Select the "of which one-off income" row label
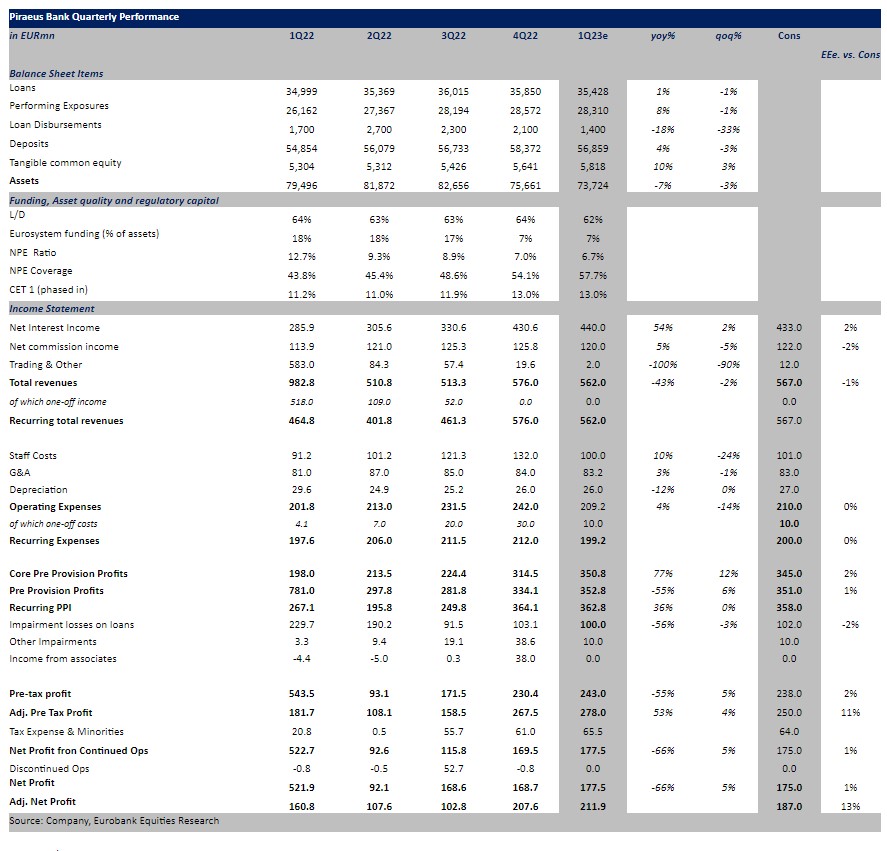This screenshot has height=851, width=887. click(x=58, y=402)
